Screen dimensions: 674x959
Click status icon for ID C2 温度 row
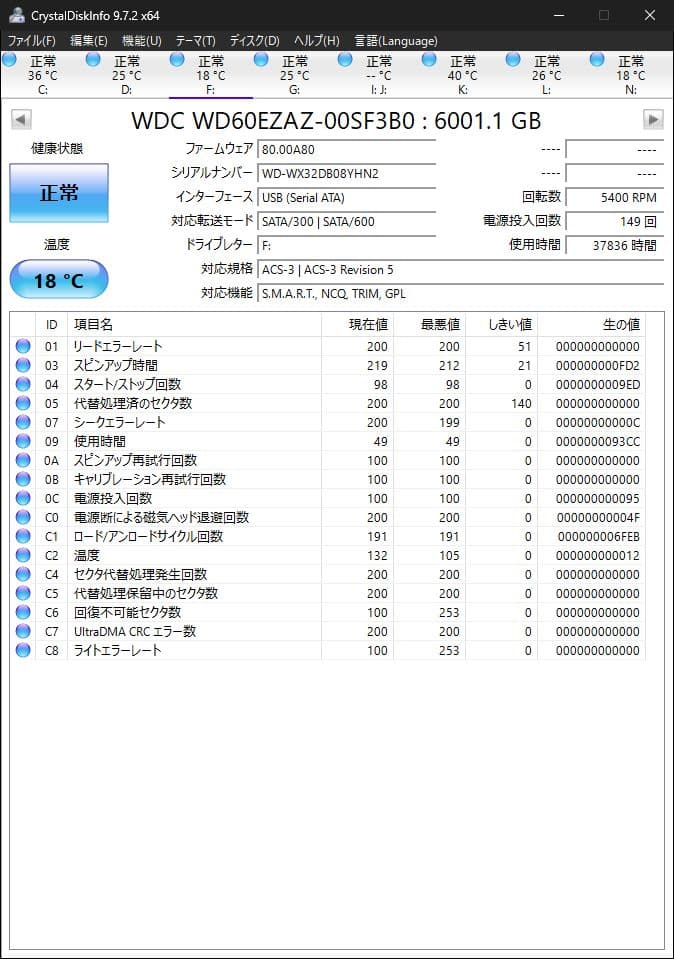[23, 555]
